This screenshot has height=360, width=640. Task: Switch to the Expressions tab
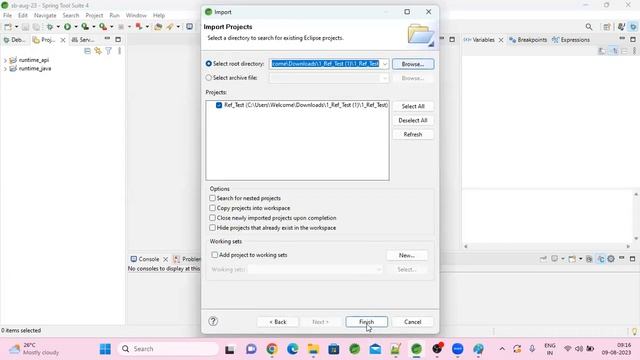(571, 40)
